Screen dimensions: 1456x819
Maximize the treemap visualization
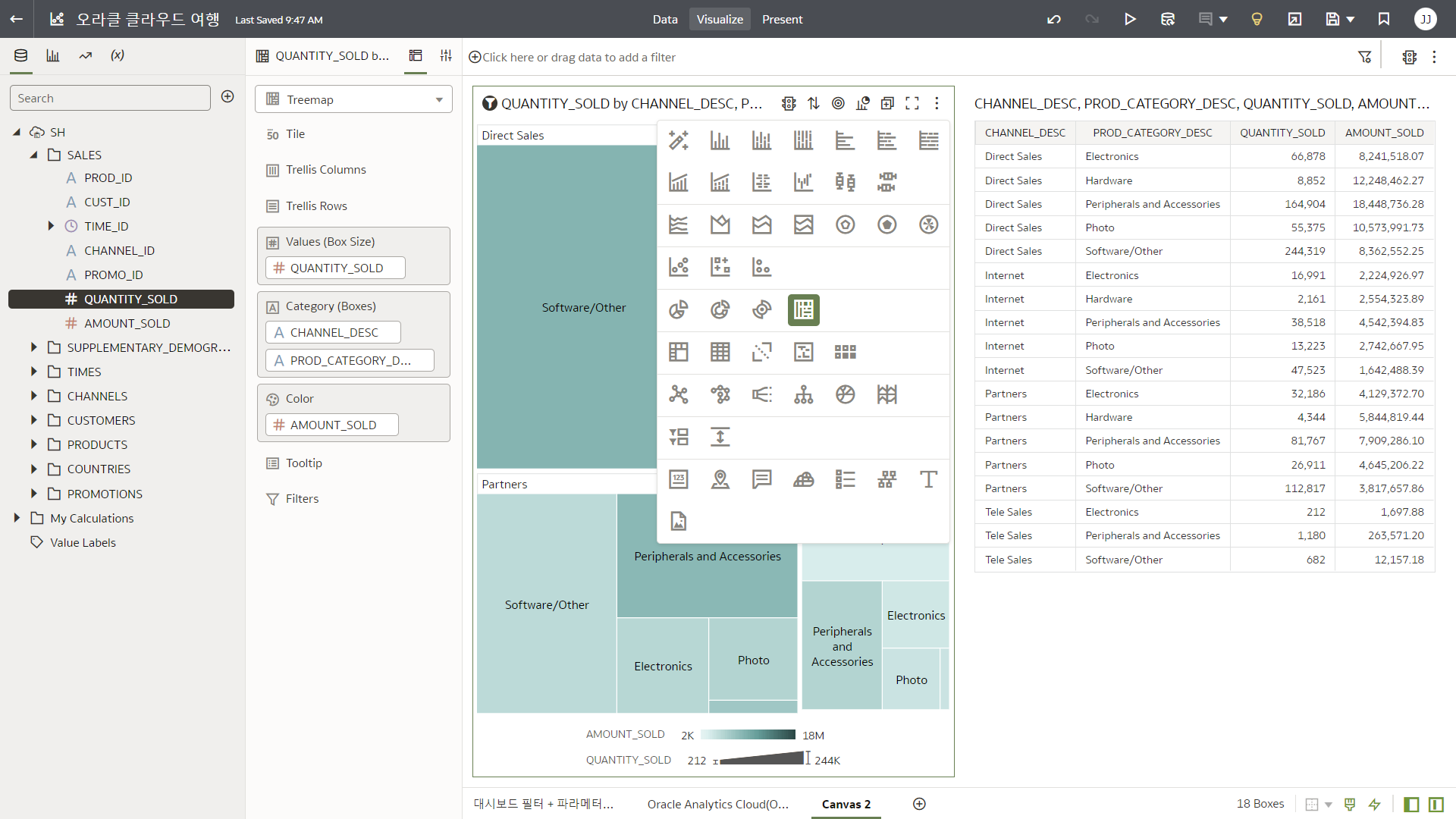click(912, 103)
